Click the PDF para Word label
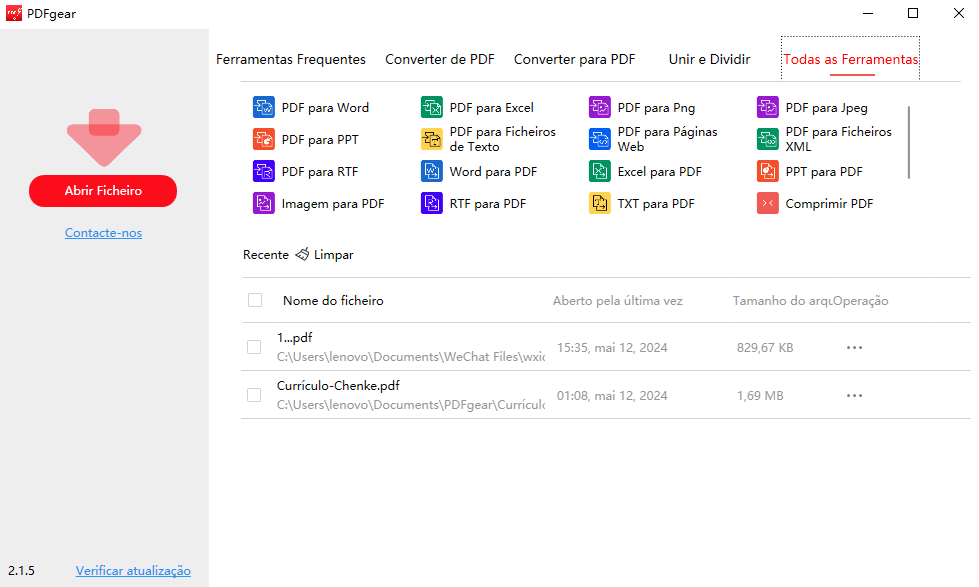 [x=325, y=107]
